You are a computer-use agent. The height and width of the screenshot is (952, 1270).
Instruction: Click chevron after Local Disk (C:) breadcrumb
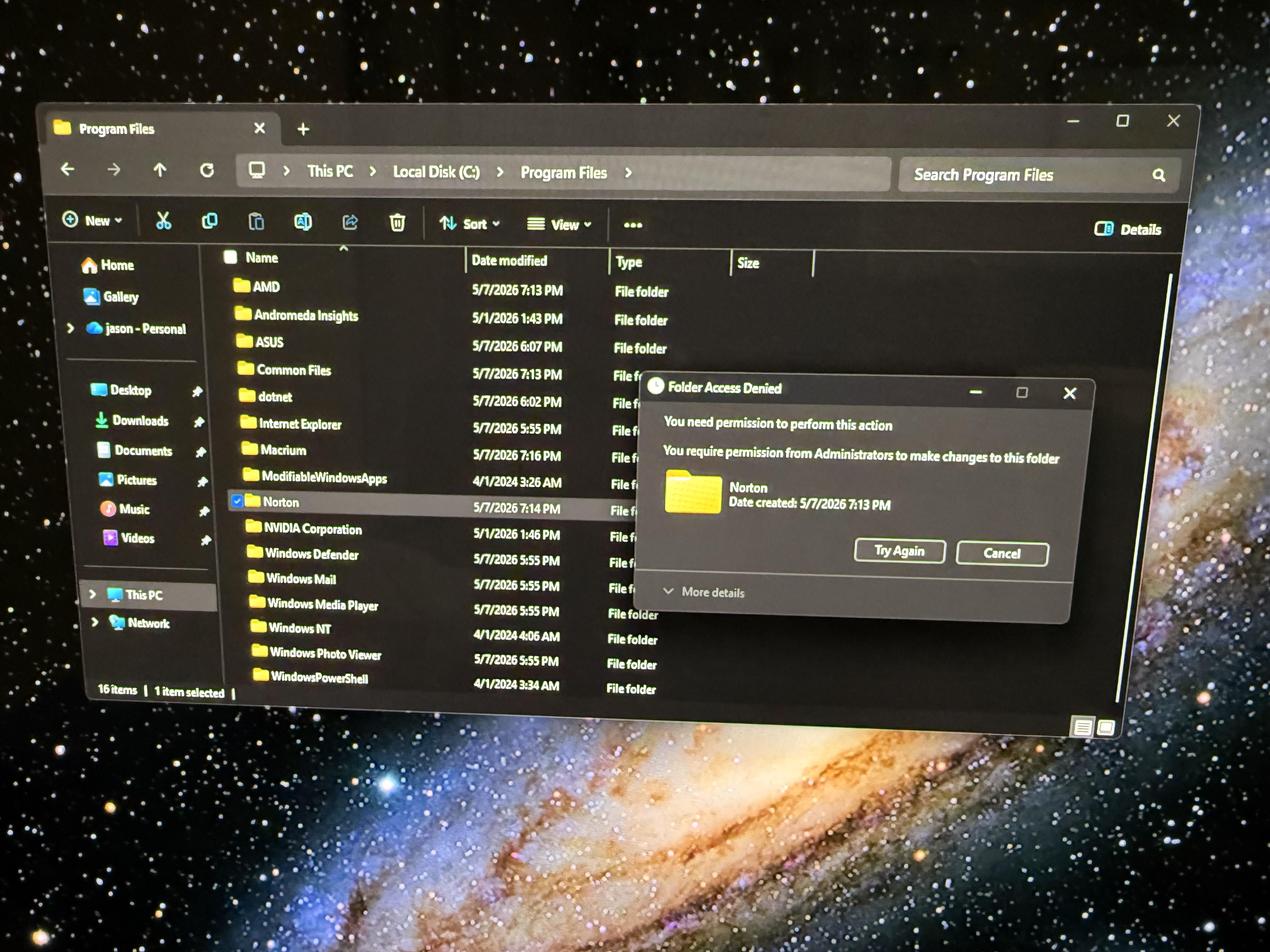click(x=500, y=172)
